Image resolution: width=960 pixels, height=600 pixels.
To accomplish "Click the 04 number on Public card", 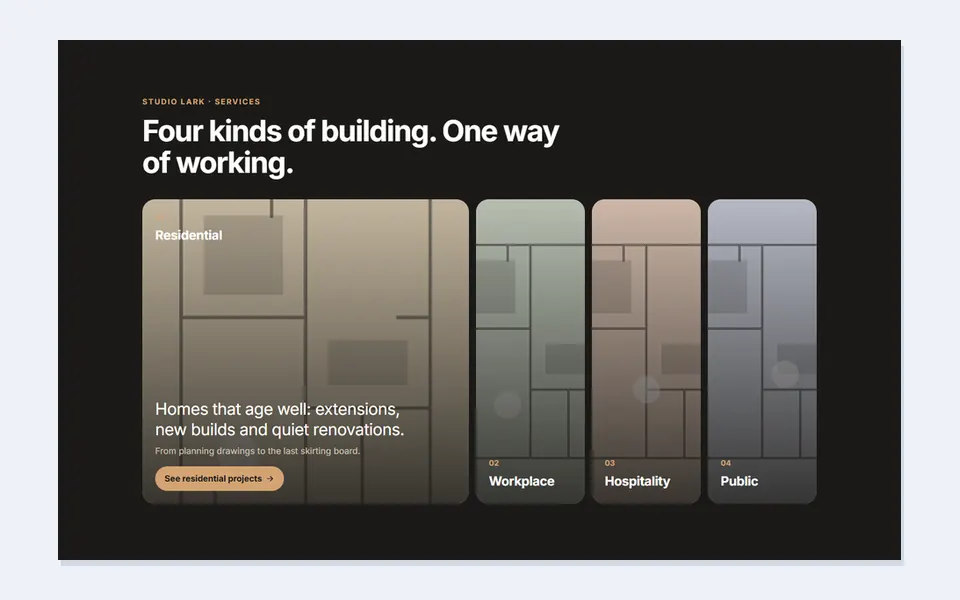I will pos(726,463).
